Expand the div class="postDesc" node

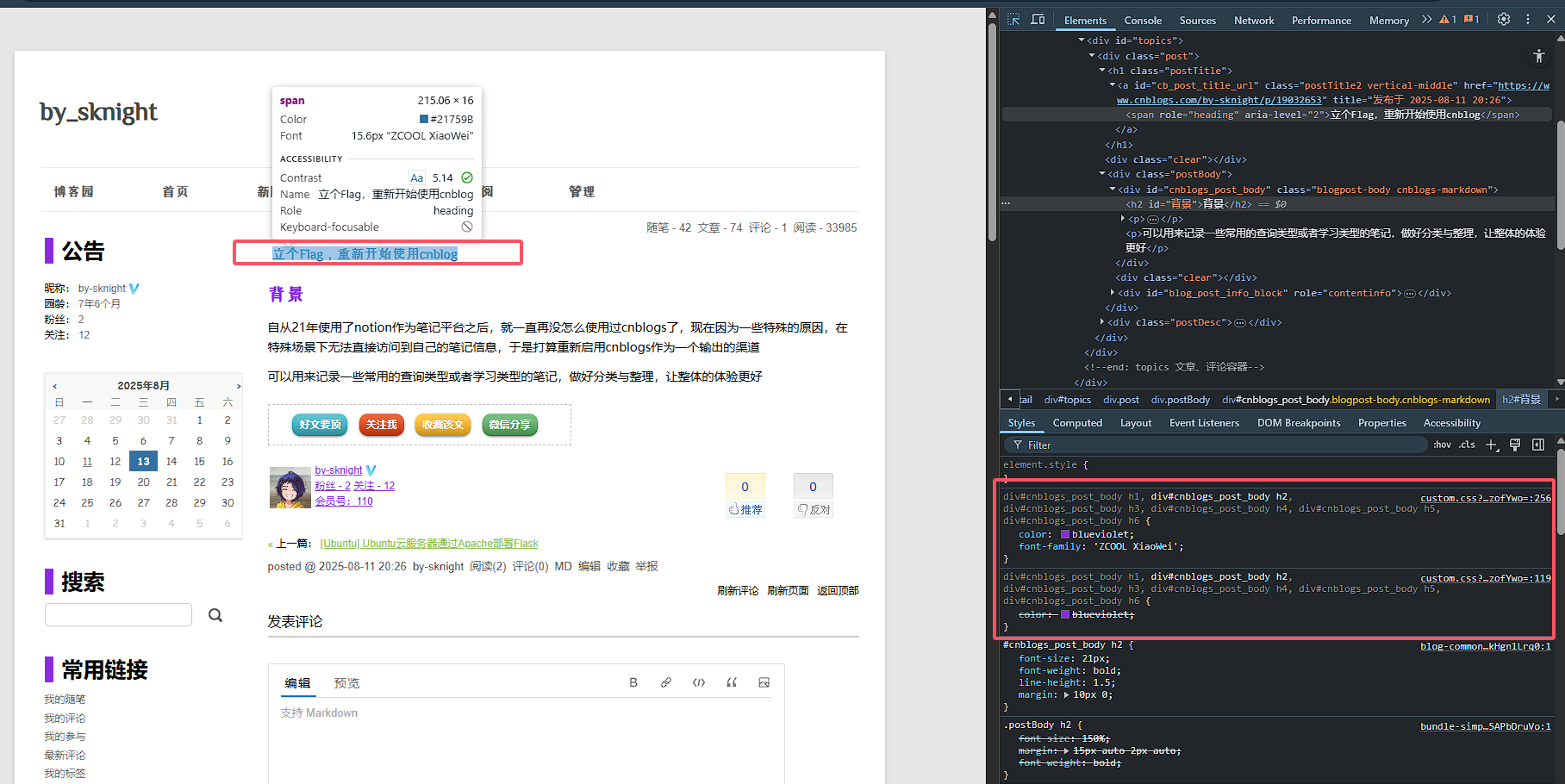(x=1102, y=322)
